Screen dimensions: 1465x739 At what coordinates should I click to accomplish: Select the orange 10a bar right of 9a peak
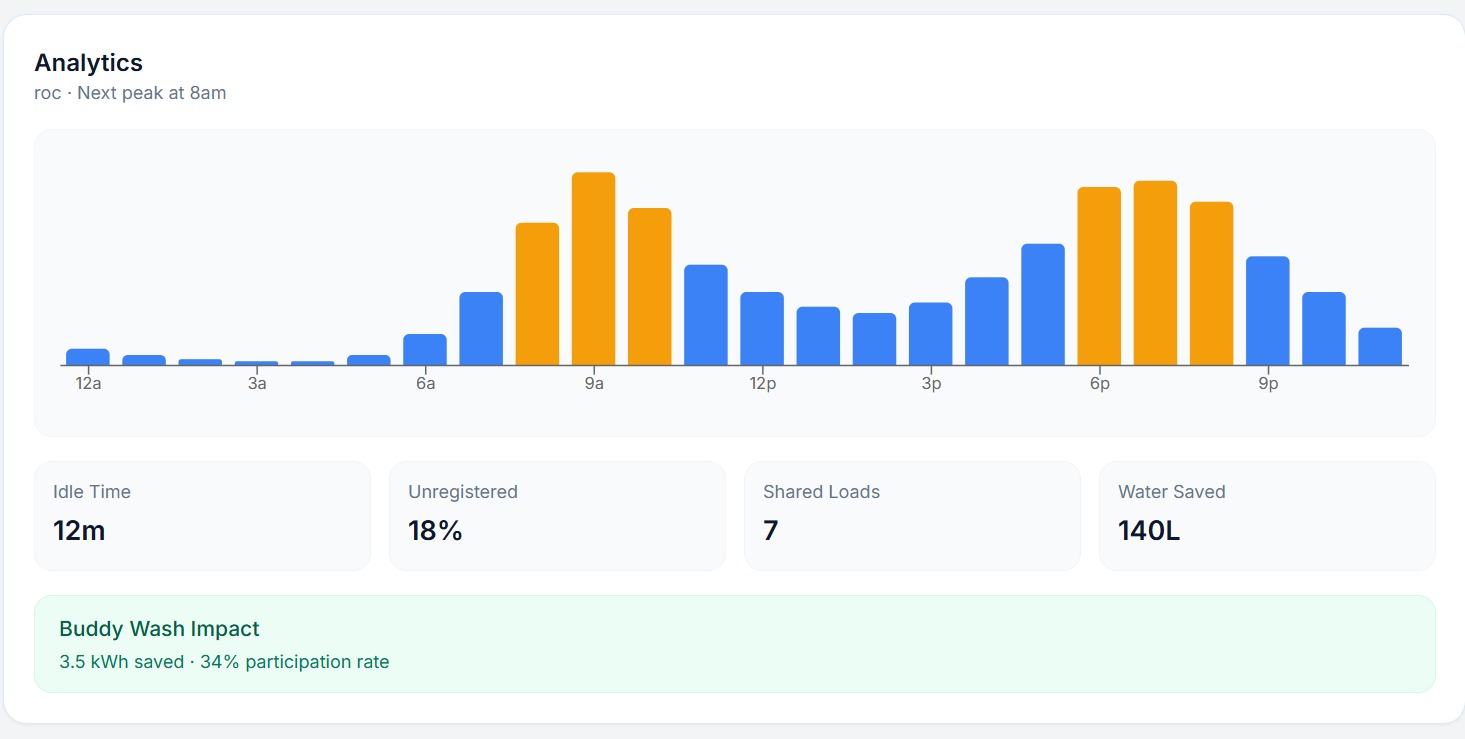(649, 287)
